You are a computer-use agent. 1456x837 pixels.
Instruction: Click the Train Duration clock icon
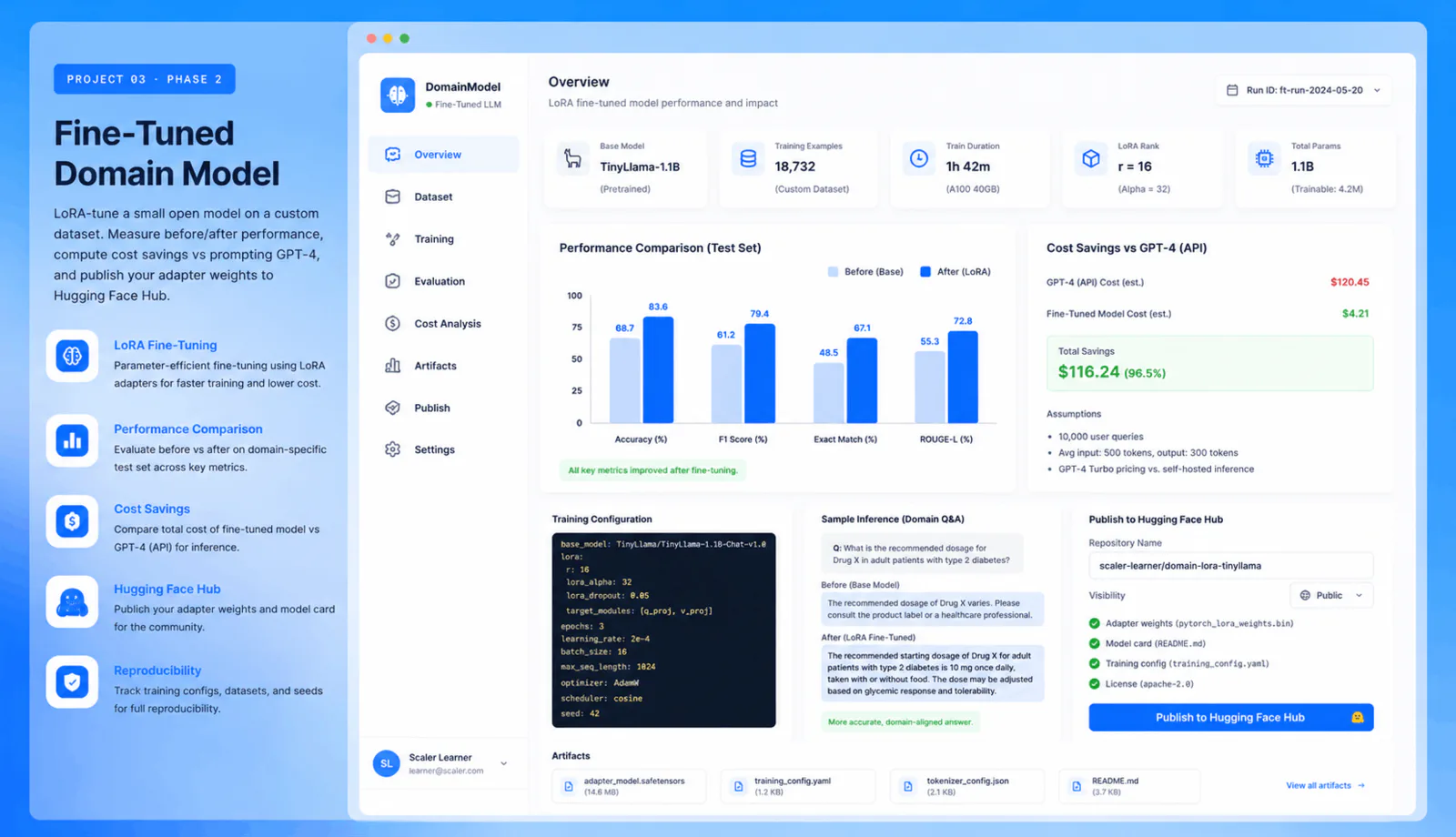pyautogui.click(x=919, y=158)
